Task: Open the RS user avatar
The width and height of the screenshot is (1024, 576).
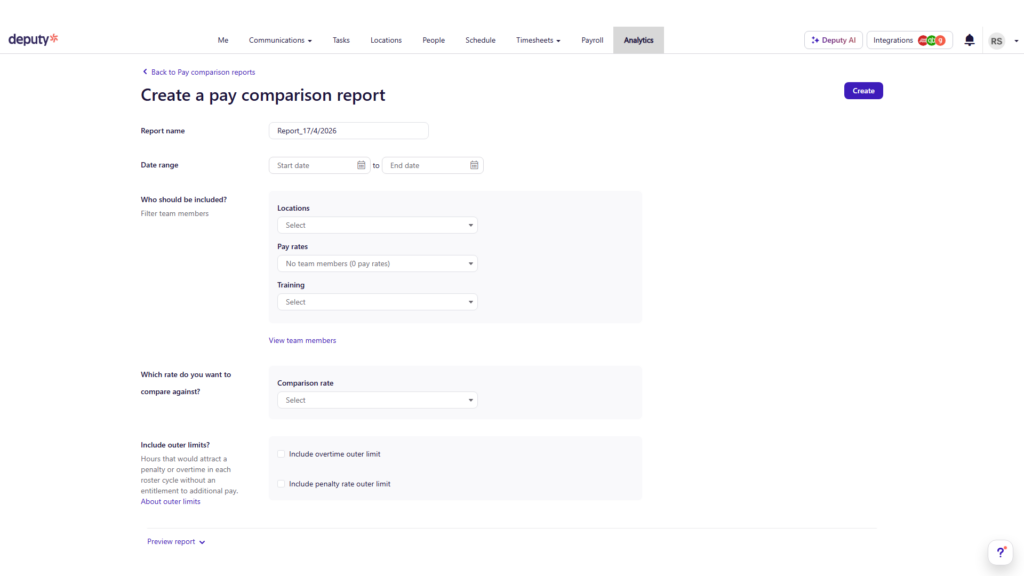Action: [997, 40]
